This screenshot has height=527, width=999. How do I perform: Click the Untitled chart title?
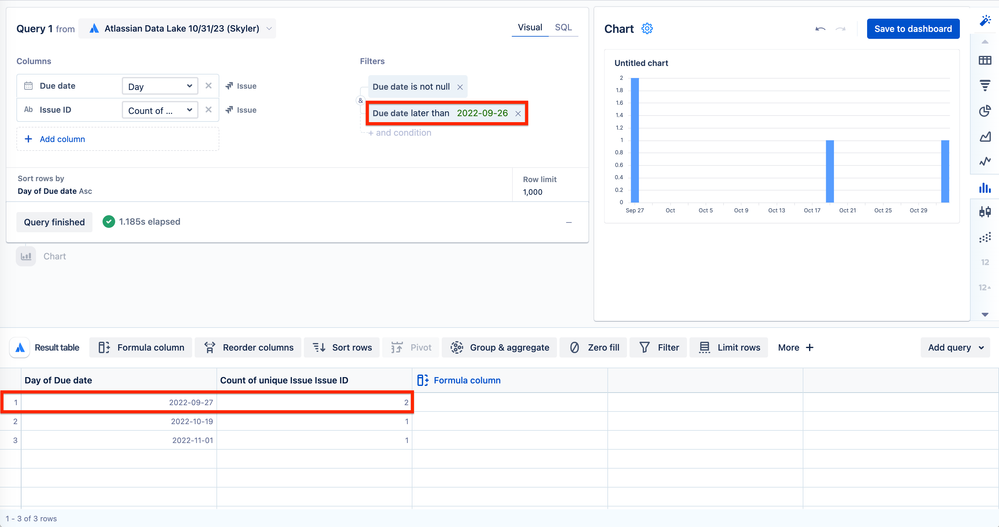641,63
